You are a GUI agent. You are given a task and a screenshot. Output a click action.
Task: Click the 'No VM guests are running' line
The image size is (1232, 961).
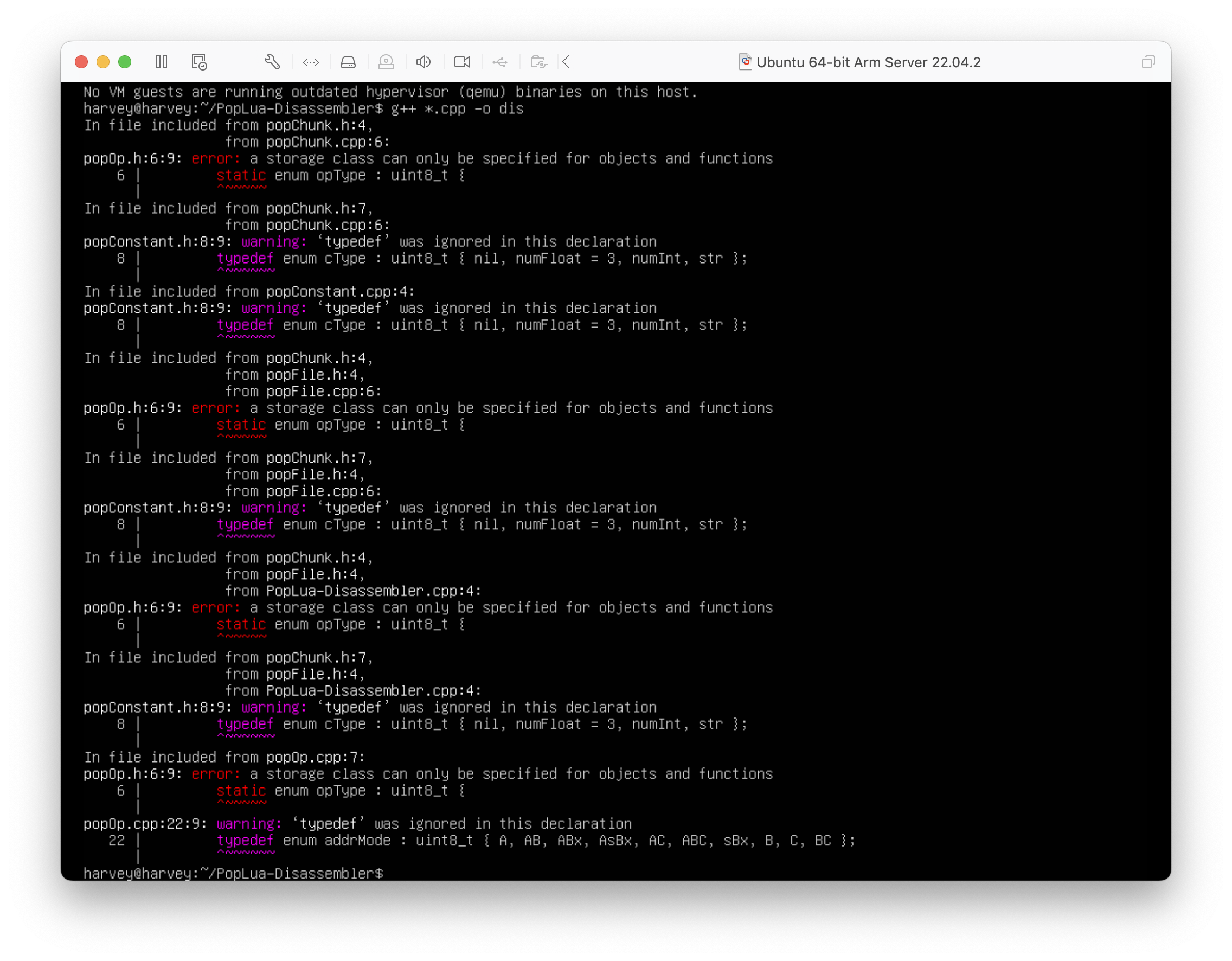coord(390,92)
